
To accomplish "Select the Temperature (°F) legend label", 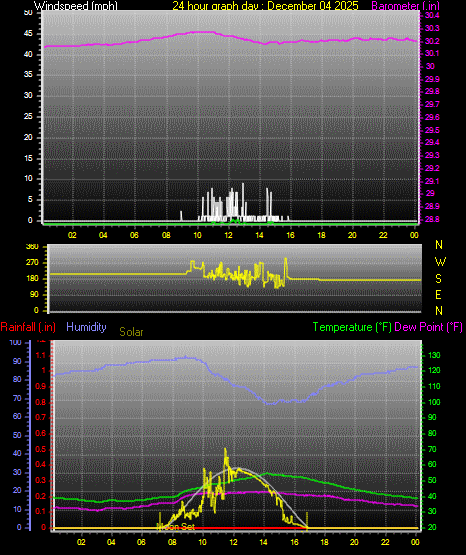I will 352,327.
